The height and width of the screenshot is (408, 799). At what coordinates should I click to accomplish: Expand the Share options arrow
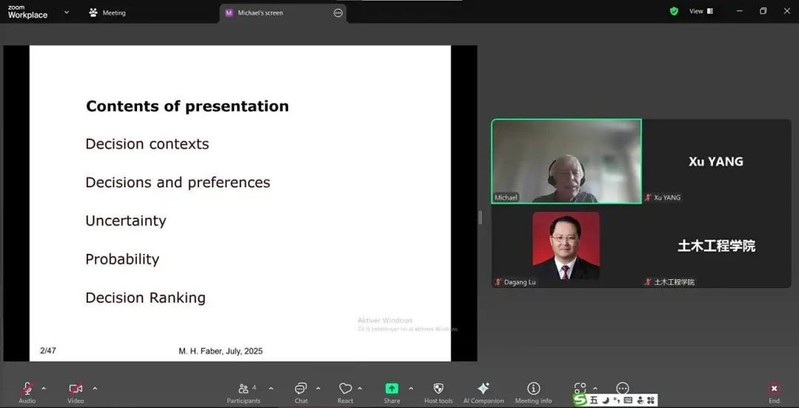tap(411, 388)
